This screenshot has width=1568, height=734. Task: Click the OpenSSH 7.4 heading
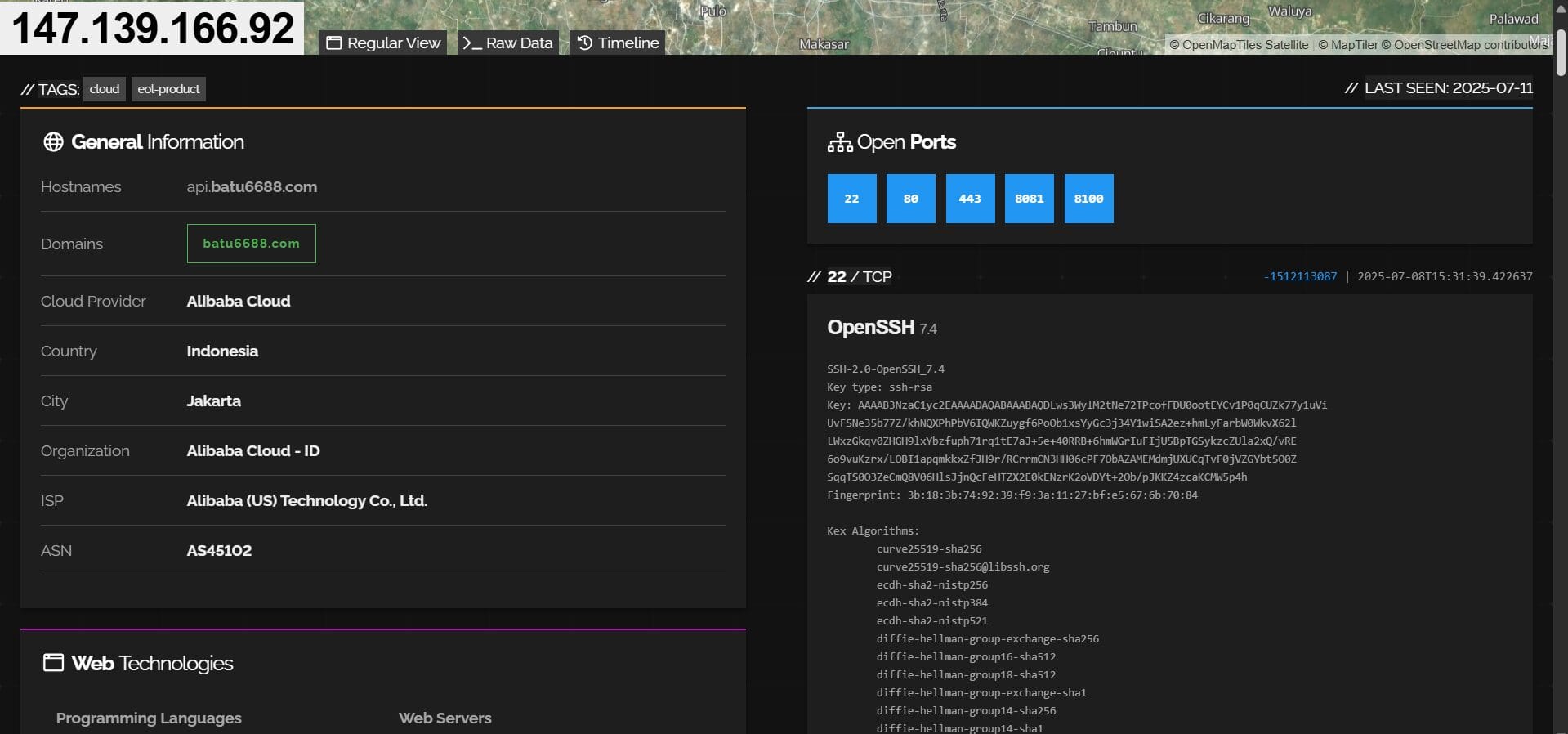tap(882, 328)
